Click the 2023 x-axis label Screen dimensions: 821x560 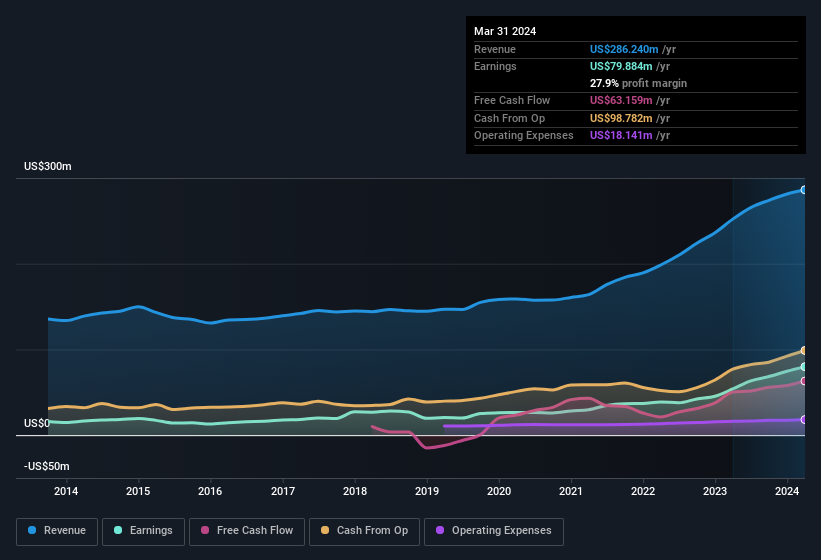(x=715, y=491)
